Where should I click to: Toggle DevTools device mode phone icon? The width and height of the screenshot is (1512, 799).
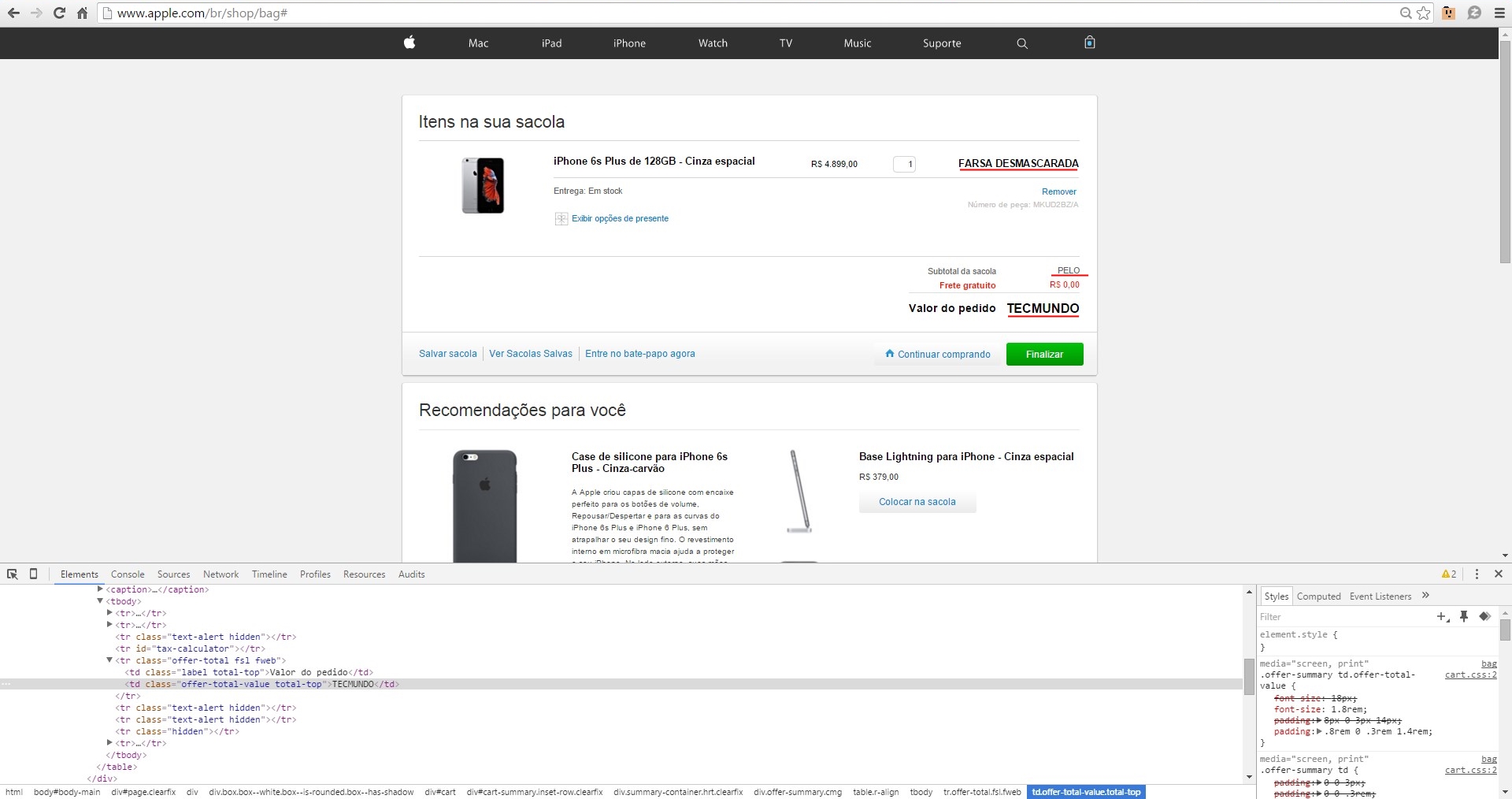click(33, 574)
